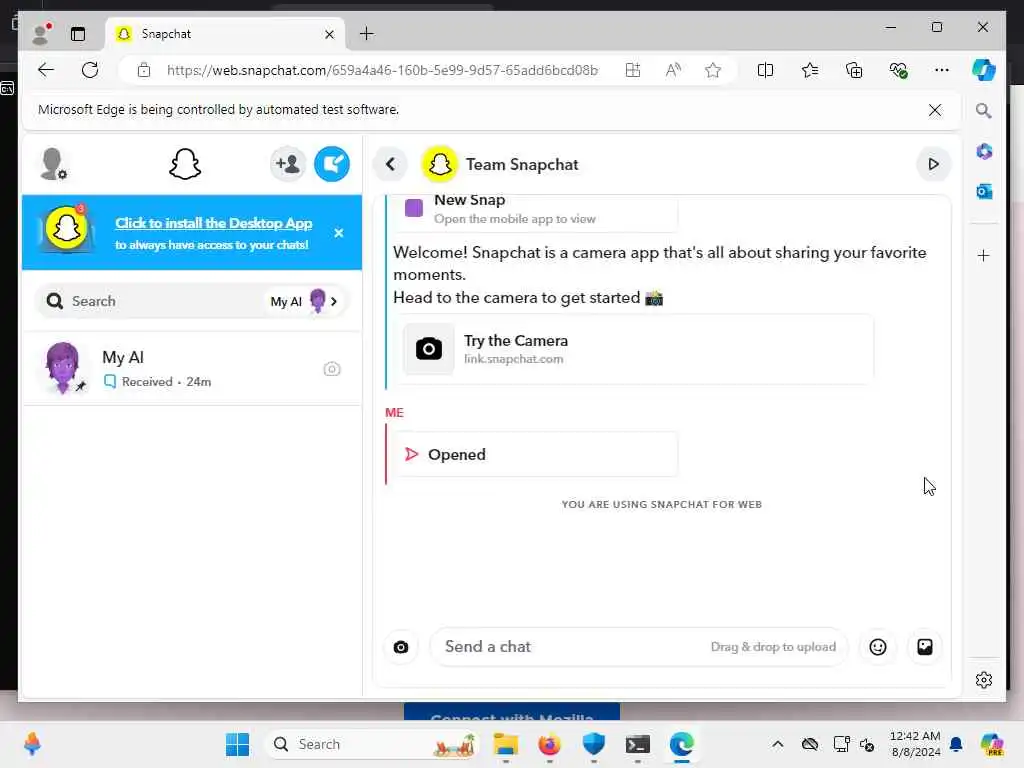1024x768 pixels.
Task: Open Copilot icon in Edge toolbar
Action: point(984,70)
